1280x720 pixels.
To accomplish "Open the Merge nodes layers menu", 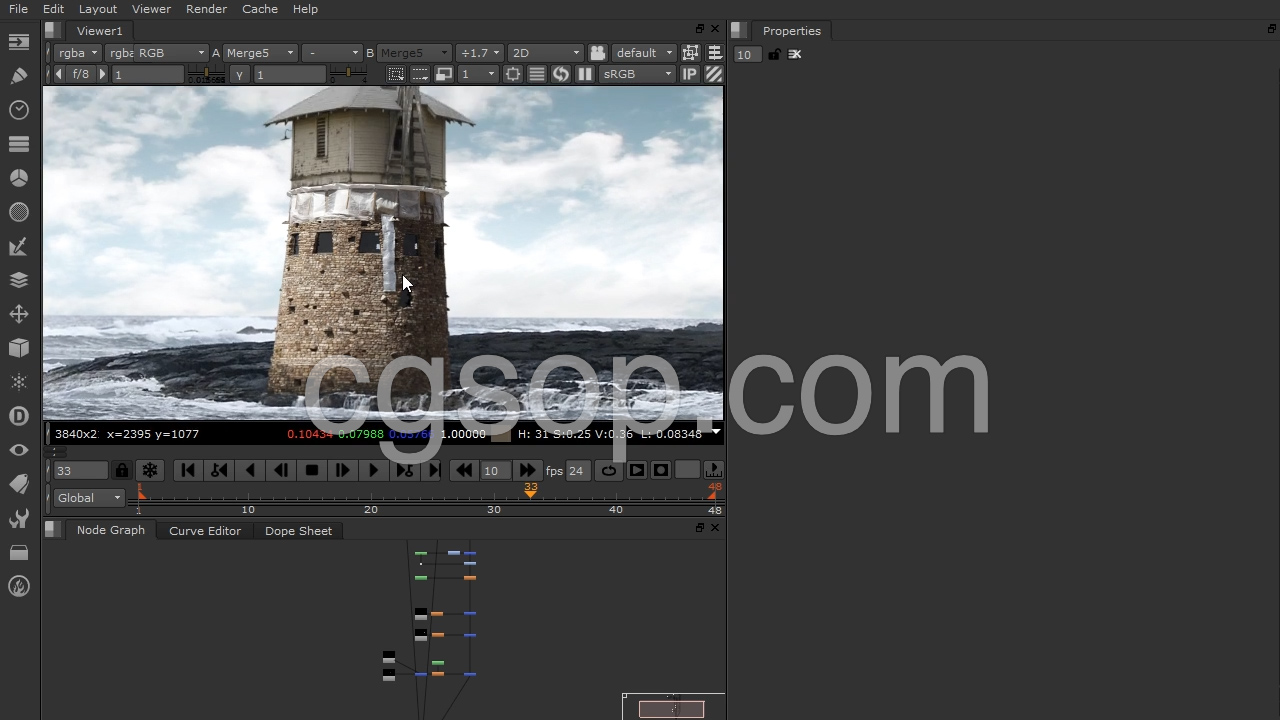I will (x=19, y=280).
